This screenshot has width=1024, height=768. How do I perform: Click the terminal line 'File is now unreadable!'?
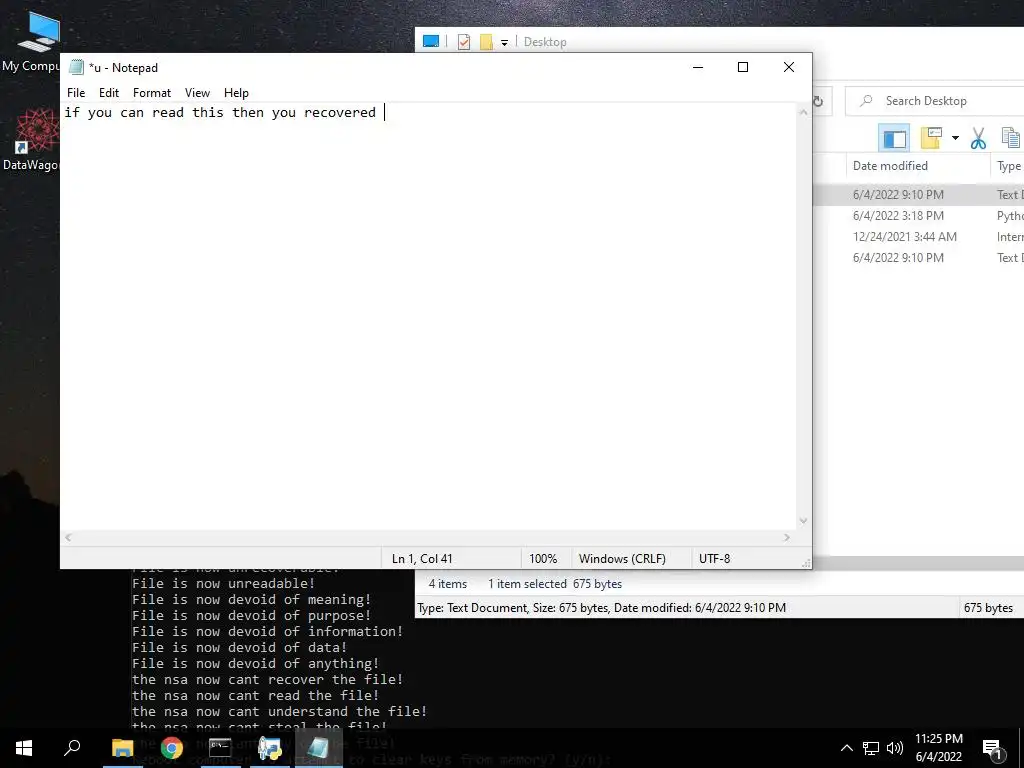[223, 583]
